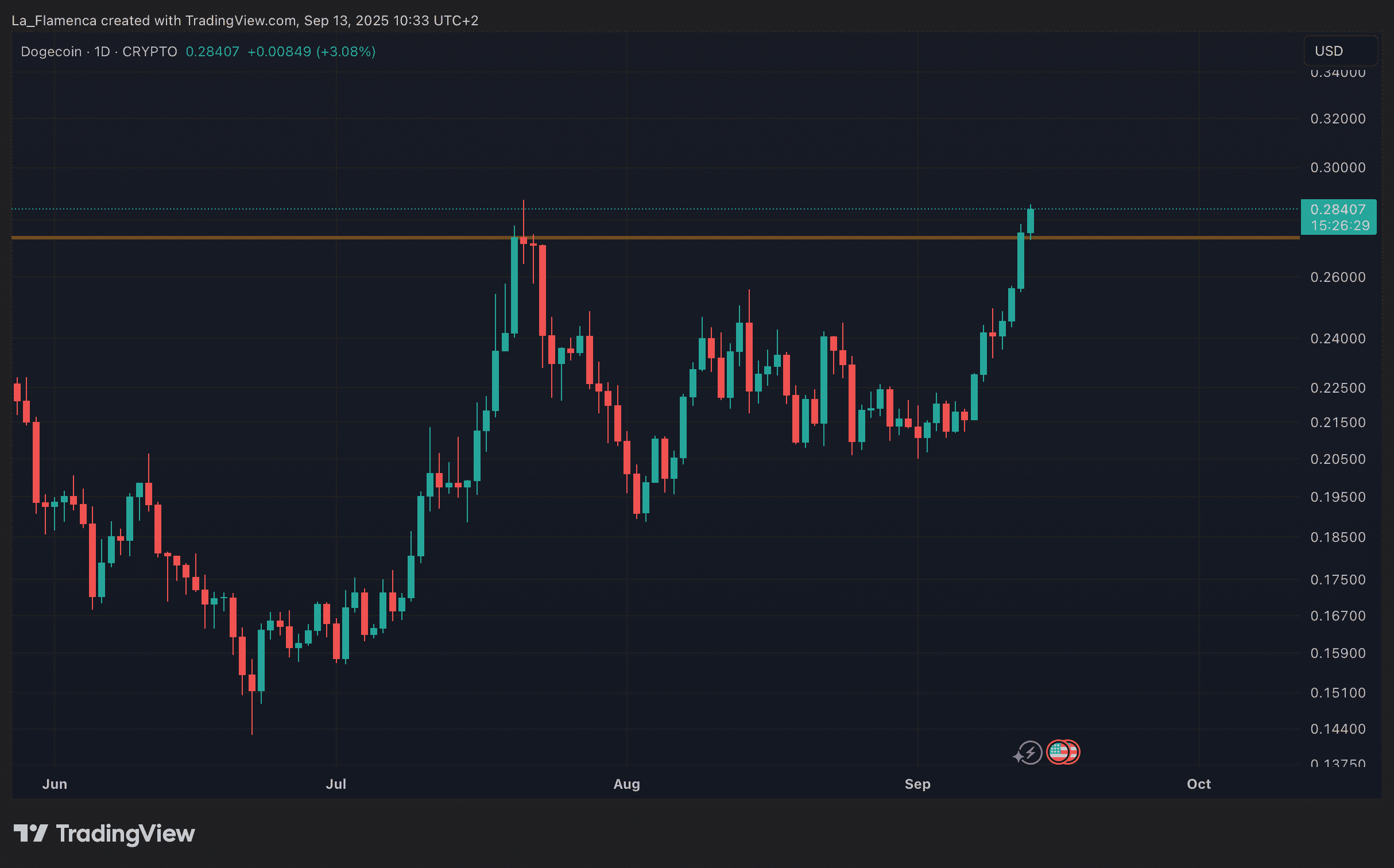Click the 0.32000 price axis label
This screenshot has width=1394, height=868.
point(1338,119)
